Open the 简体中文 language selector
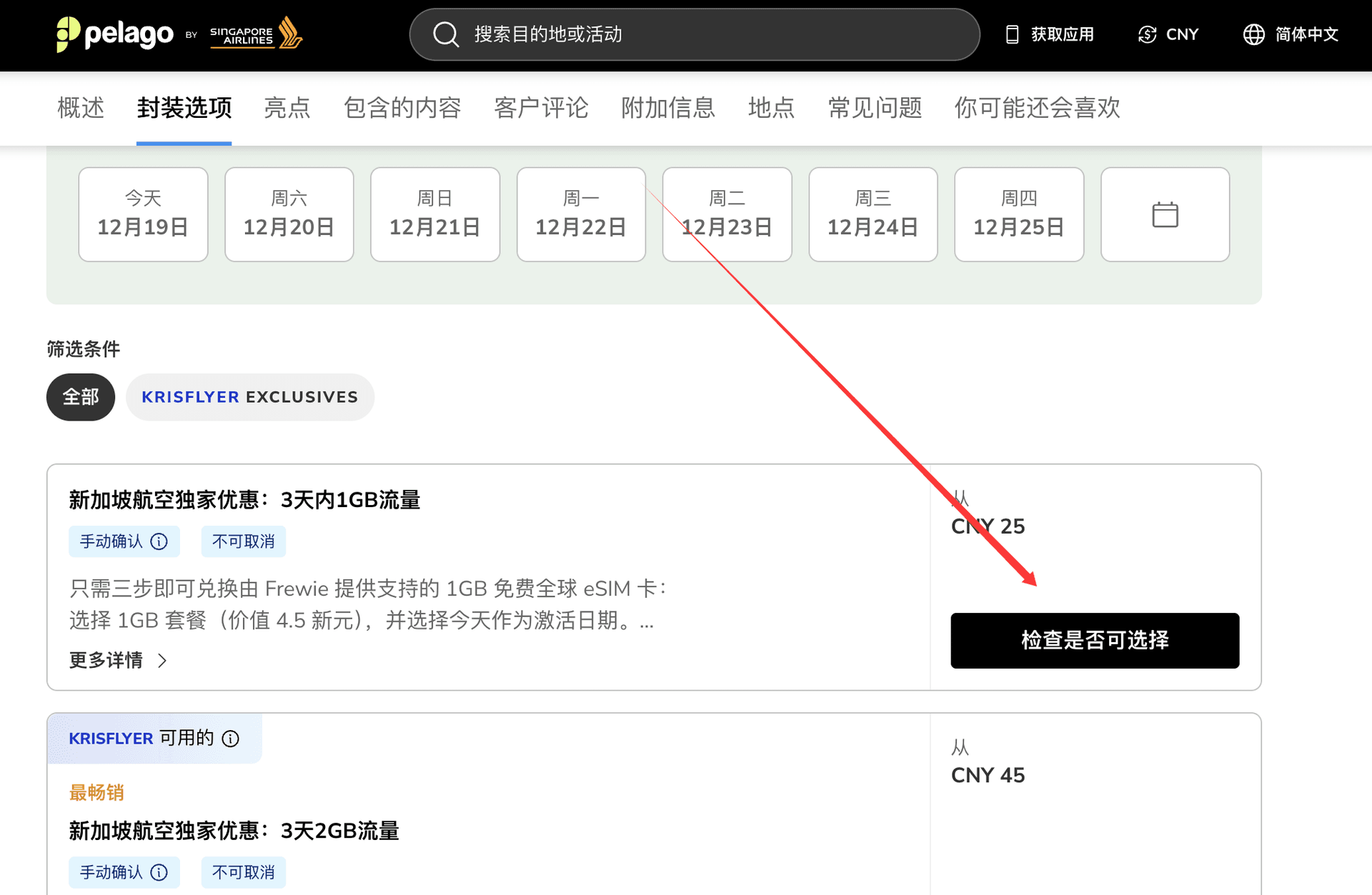1372x895 pixels. coord(1291,34)
